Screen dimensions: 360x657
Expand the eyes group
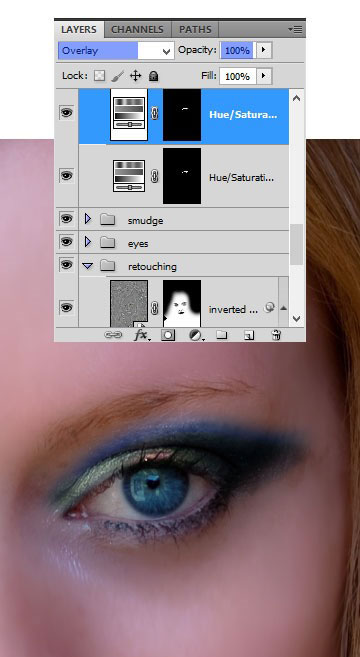[x=88, y=242]
